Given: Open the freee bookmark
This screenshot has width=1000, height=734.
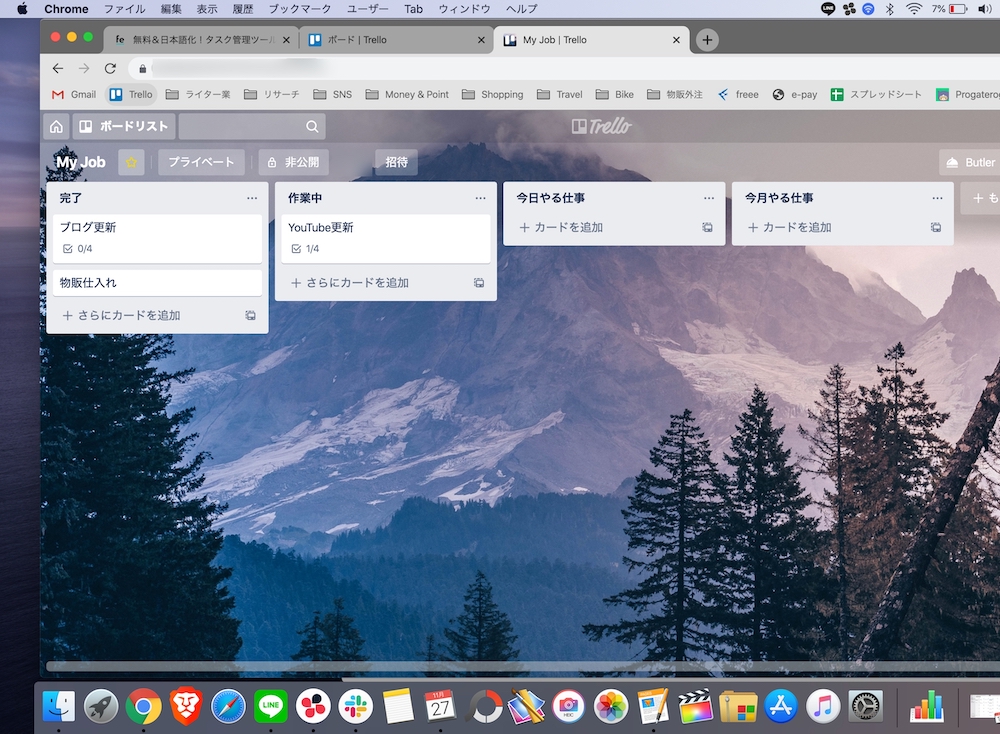Looking at the screenshot, I should pyautogui.click(x=738, y=94).
